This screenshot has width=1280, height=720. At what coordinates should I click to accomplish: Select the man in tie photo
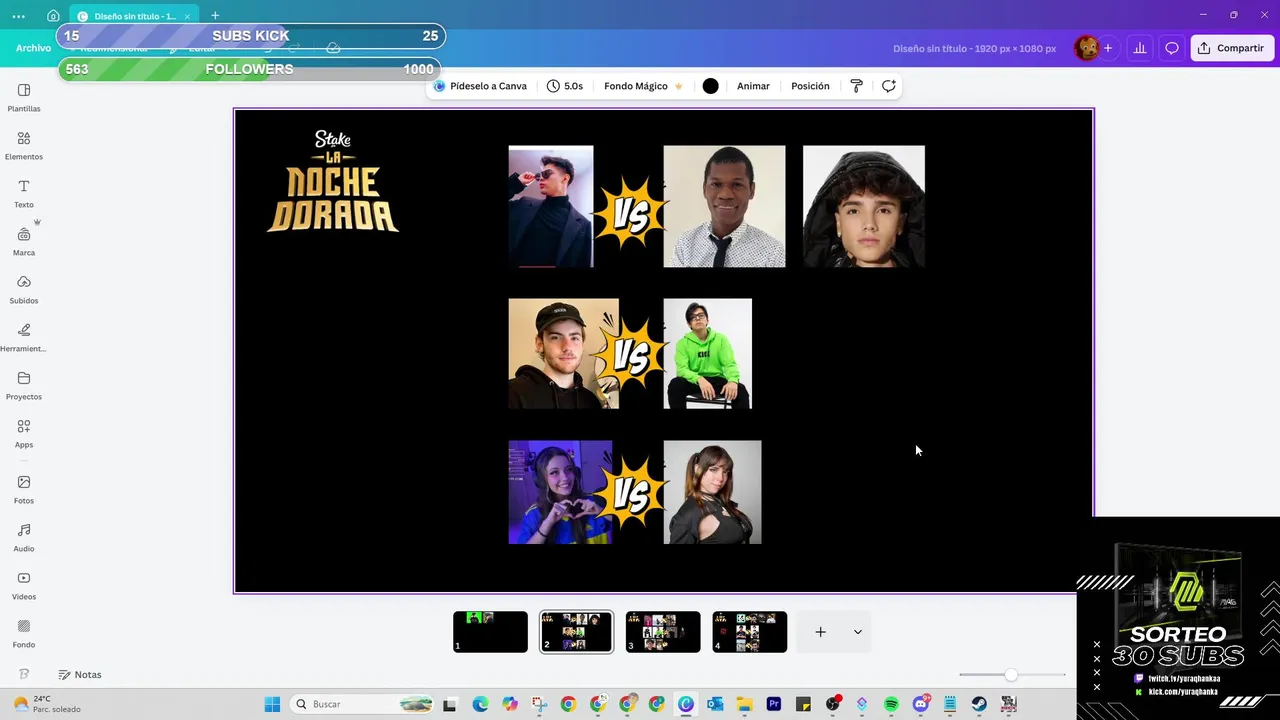724,207
